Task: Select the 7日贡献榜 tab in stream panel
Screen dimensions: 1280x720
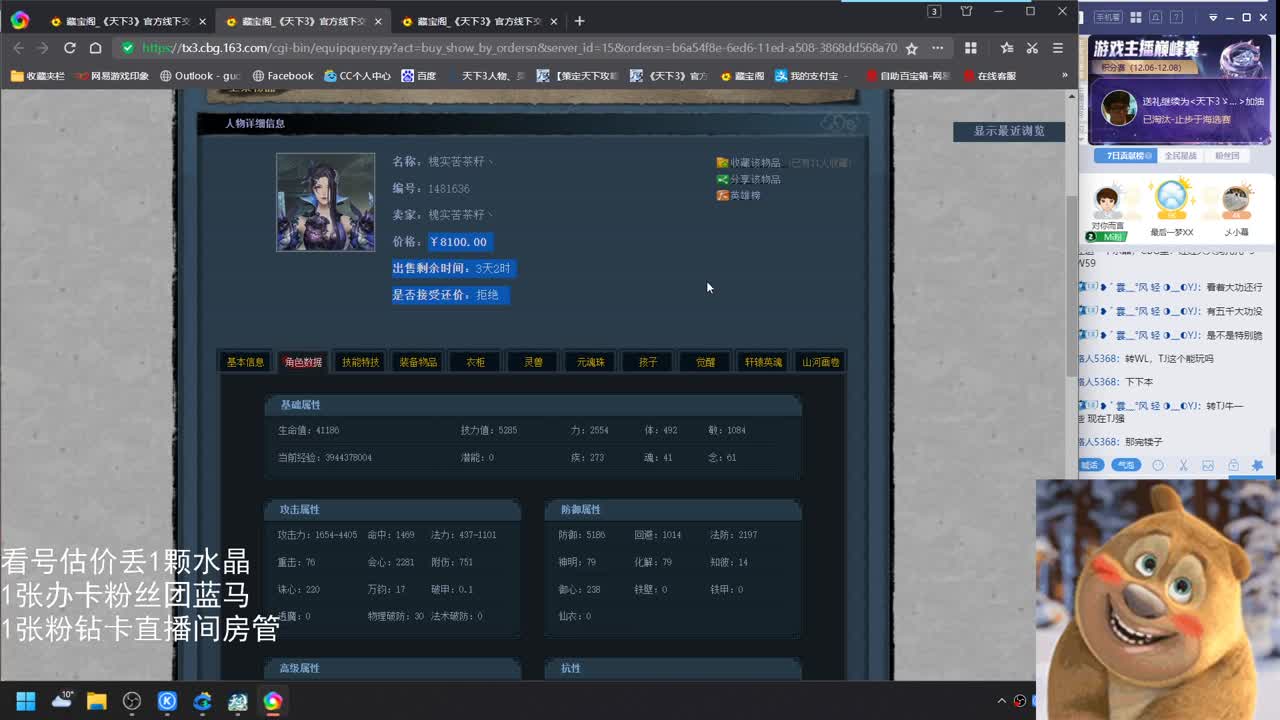Action: point(1124,156)
